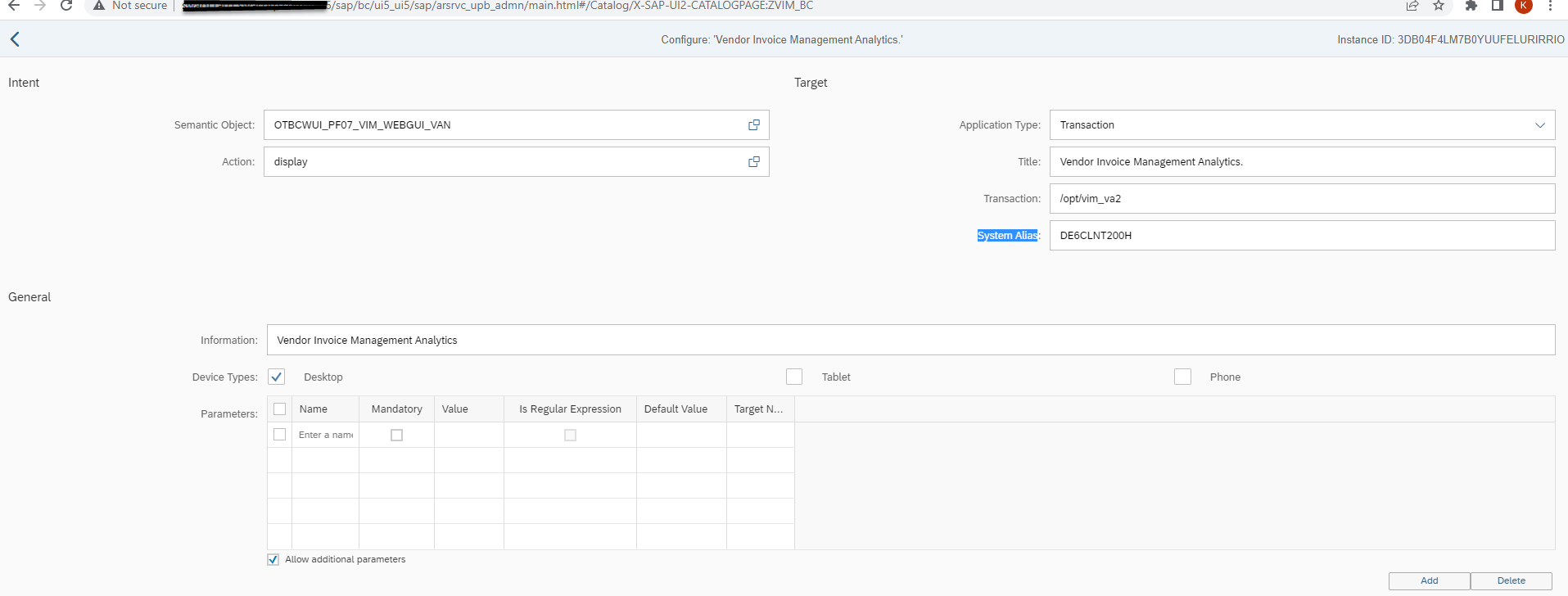Tick Is Regular Expression checkbox in first row

pos(571,436)
